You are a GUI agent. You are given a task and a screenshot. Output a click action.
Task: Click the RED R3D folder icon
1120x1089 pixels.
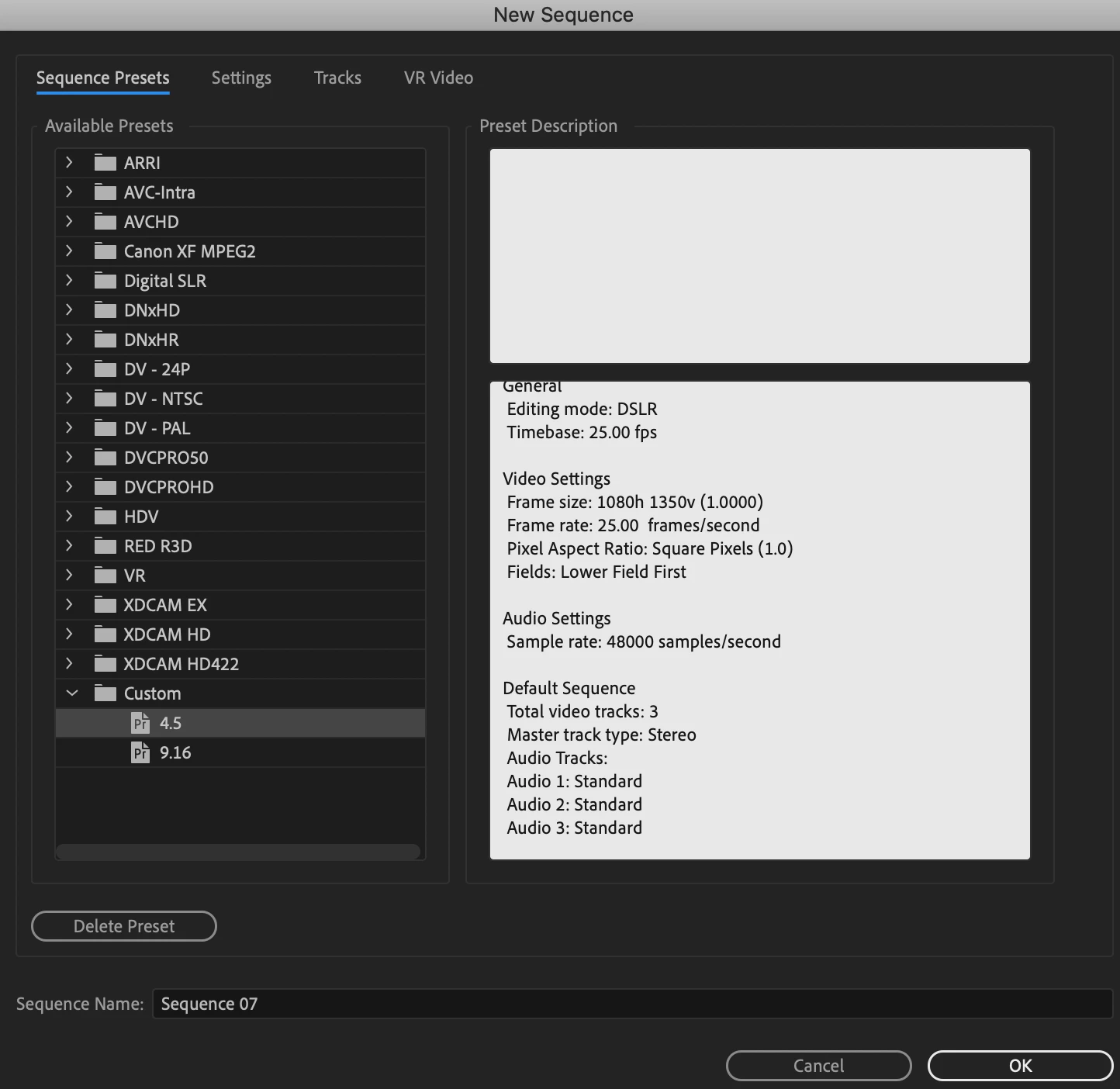(105, 546)
